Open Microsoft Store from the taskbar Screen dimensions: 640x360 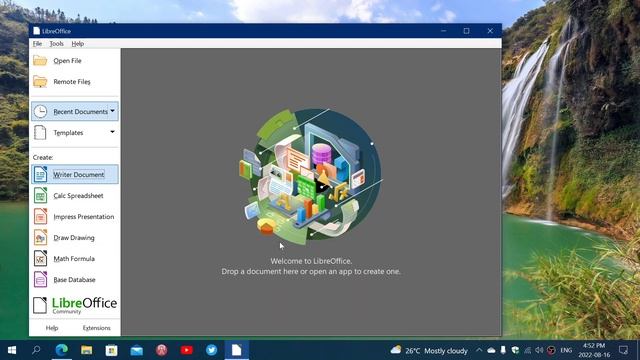point(111,350)
